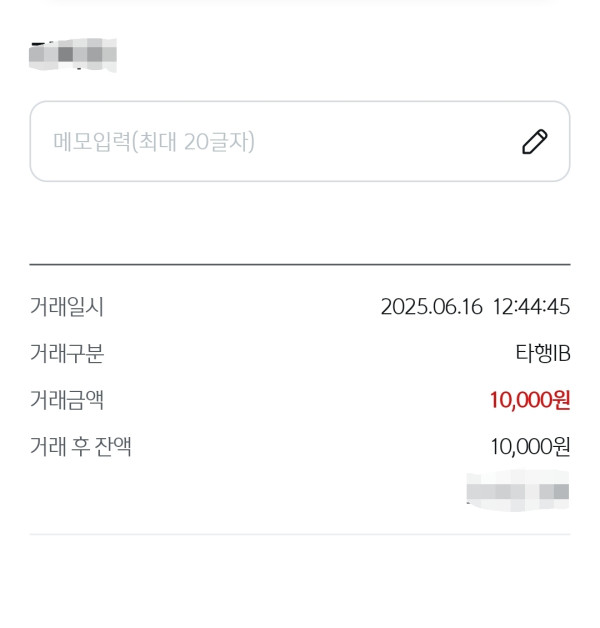Click the black 10,000원 balance amount
Viewport: 600px width, 628px height.
(x=530, y=447)
